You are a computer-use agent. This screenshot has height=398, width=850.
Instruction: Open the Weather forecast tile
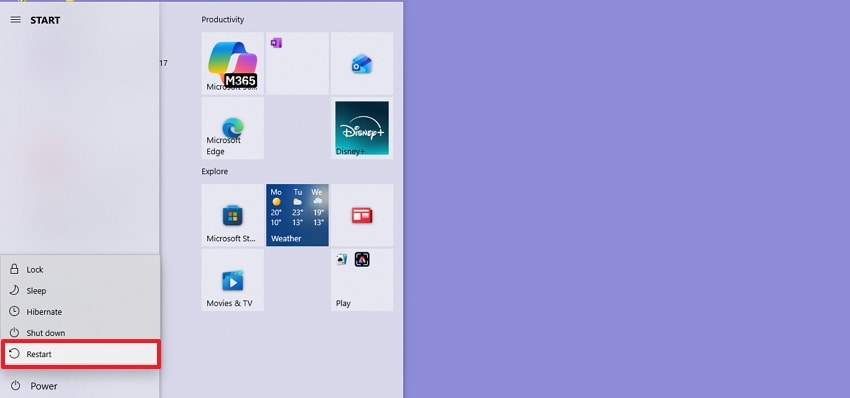(297, 215)
